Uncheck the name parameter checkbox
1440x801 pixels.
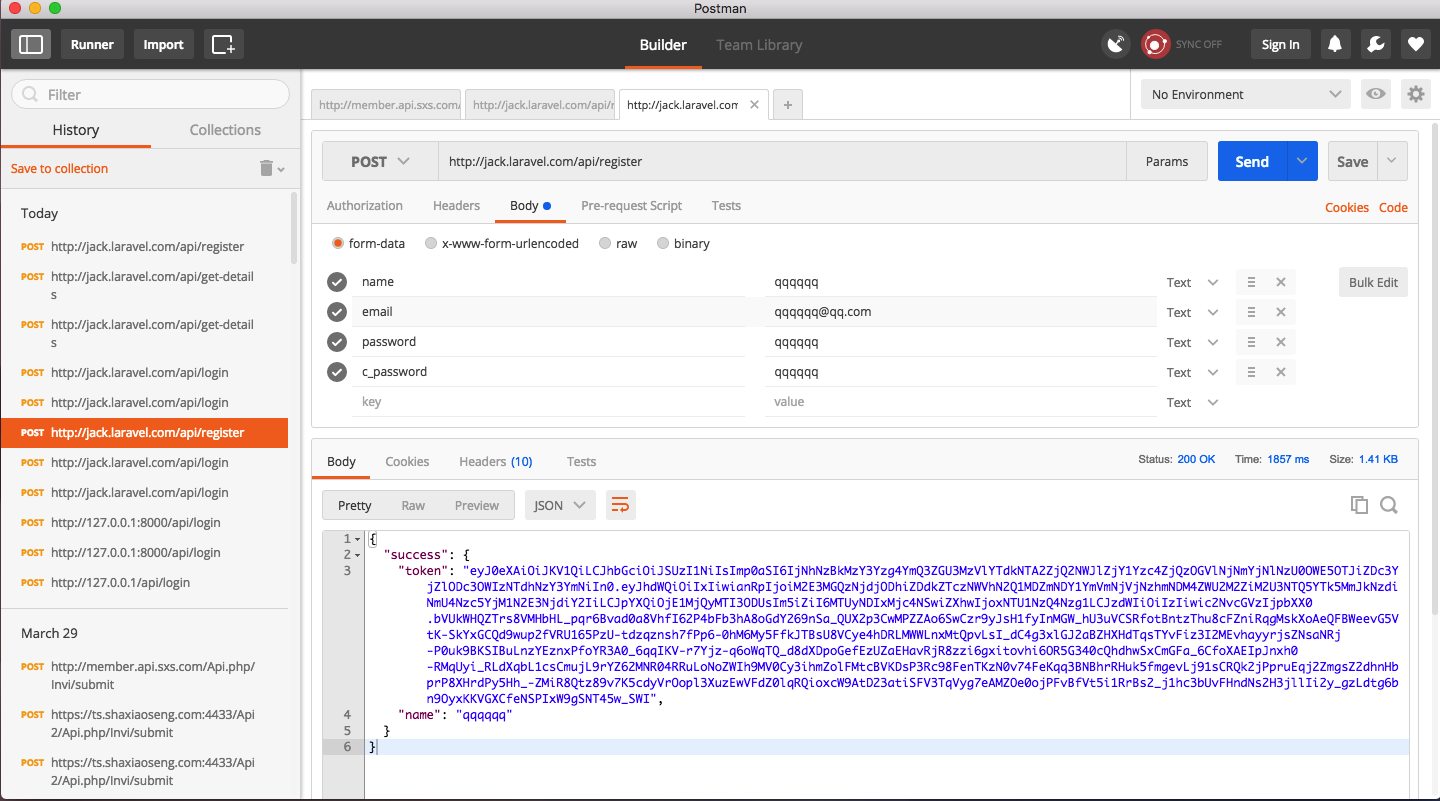tap(337, 282)
